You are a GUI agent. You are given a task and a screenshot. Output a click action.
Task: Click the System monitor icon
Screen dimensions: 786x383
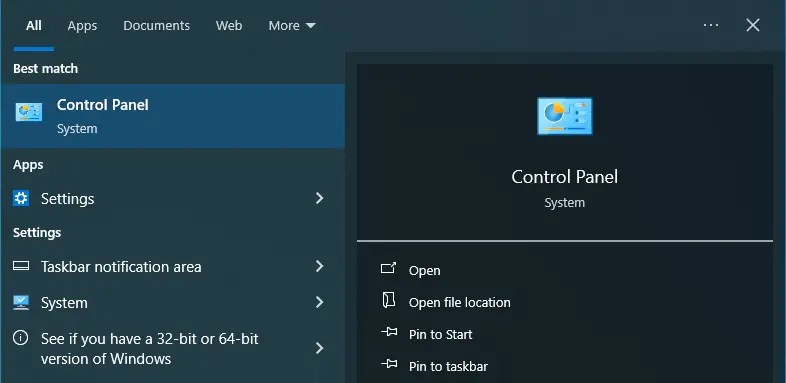pyautogui.click(x=21, y=302)
